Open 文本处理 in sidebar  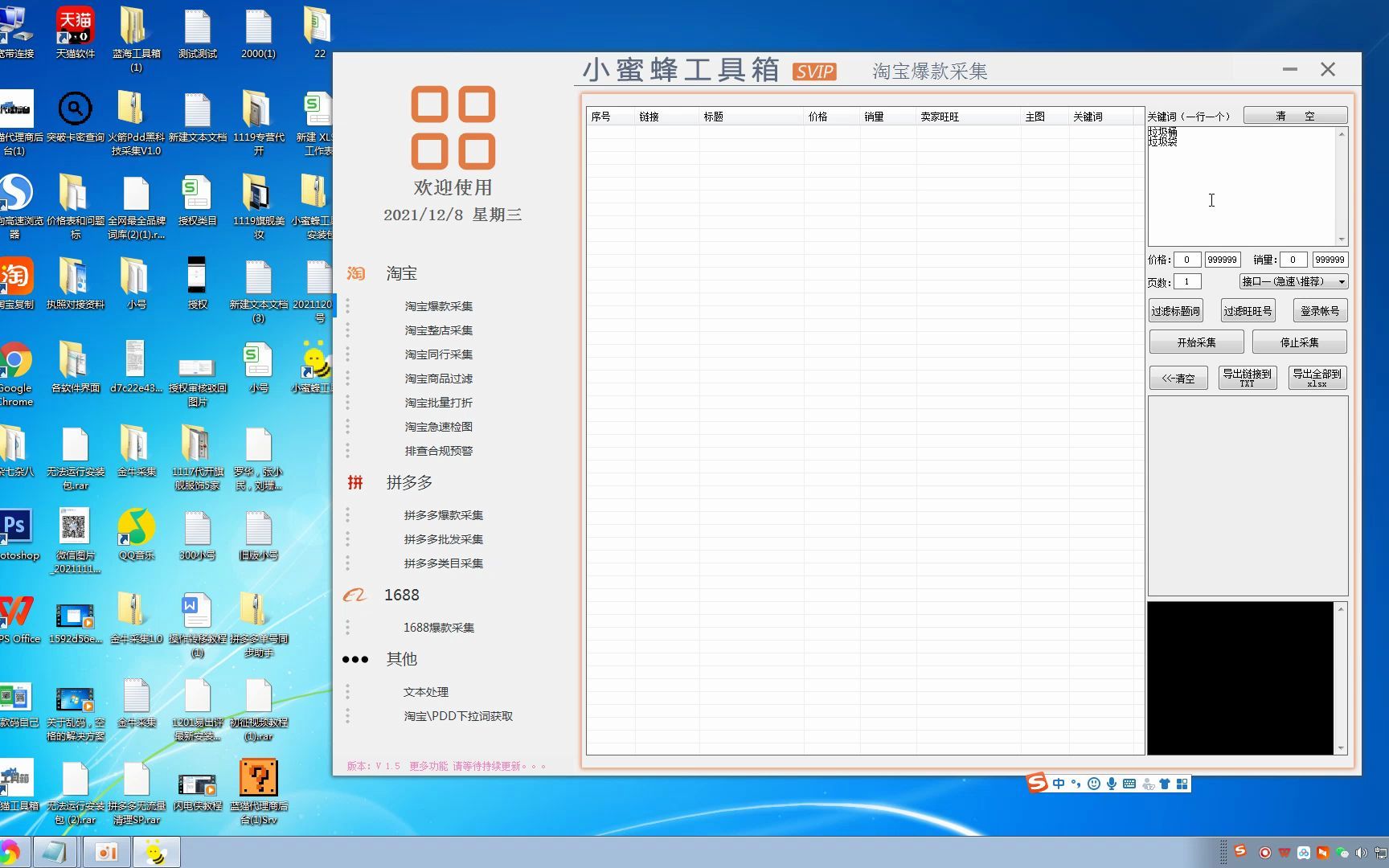[x=425, y=692]
